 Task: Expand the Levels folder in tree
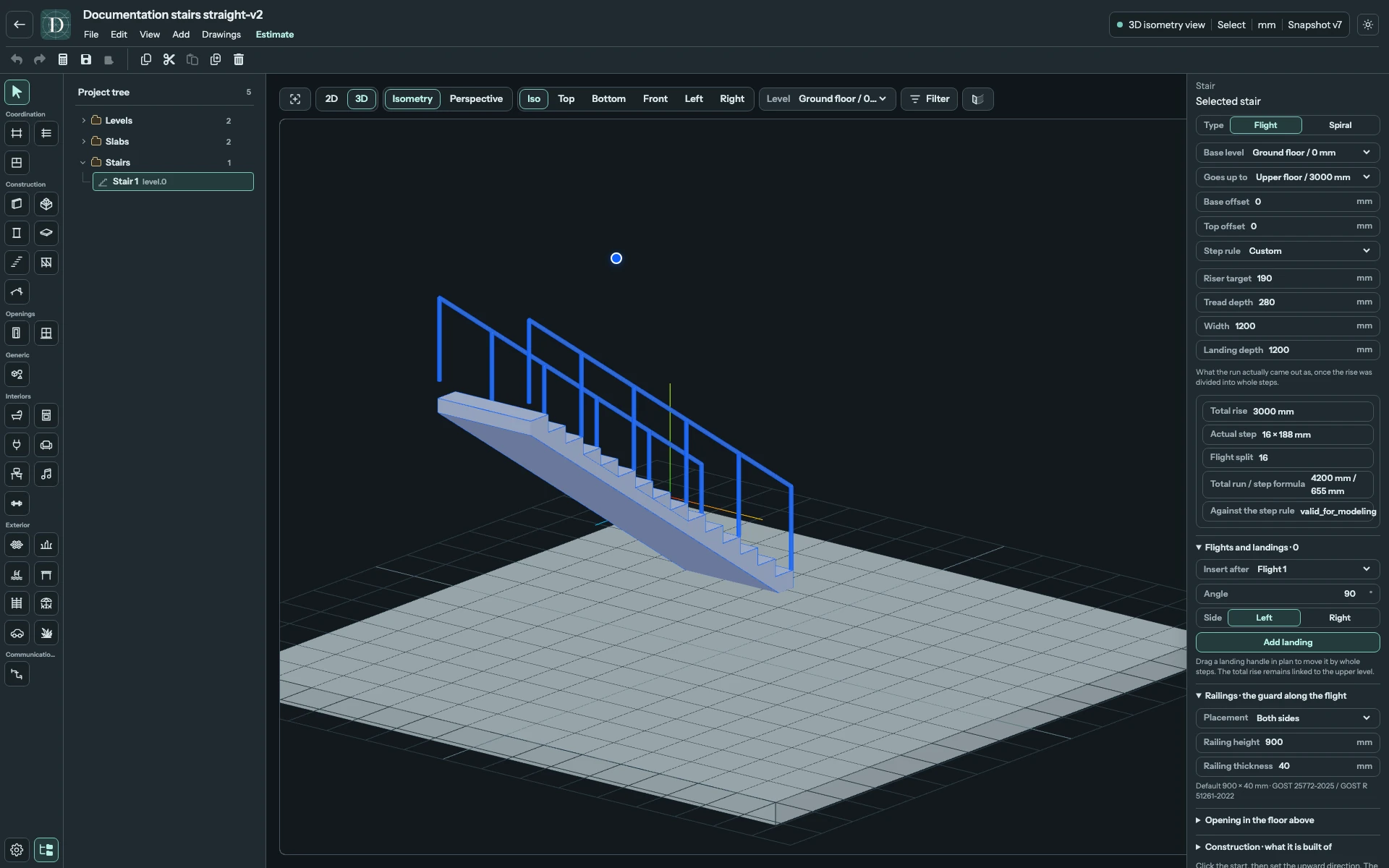click(x=84, y=121)
